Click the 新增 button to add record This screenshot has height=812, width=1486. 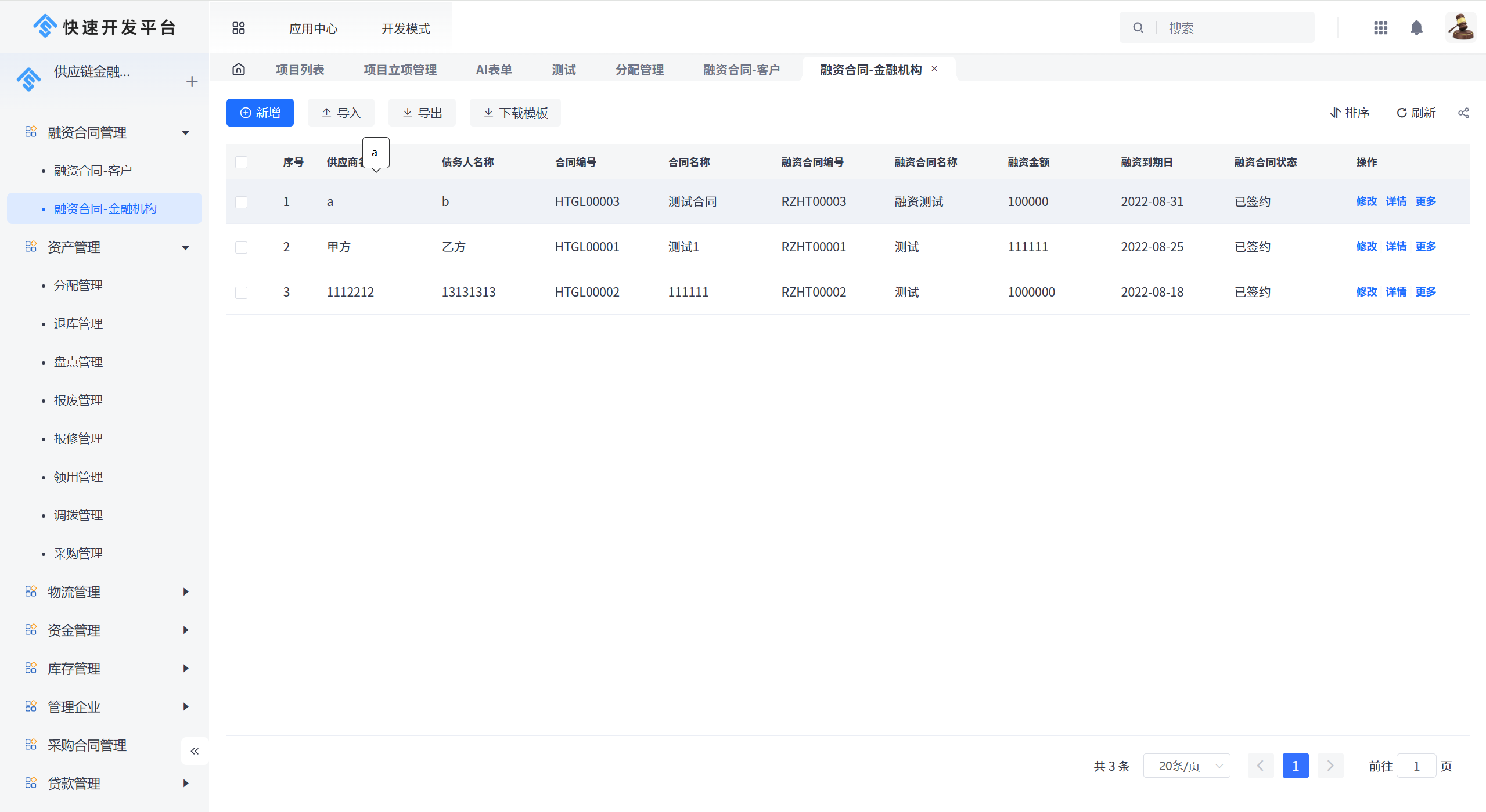pyautogui.click(x=261, y=112)
